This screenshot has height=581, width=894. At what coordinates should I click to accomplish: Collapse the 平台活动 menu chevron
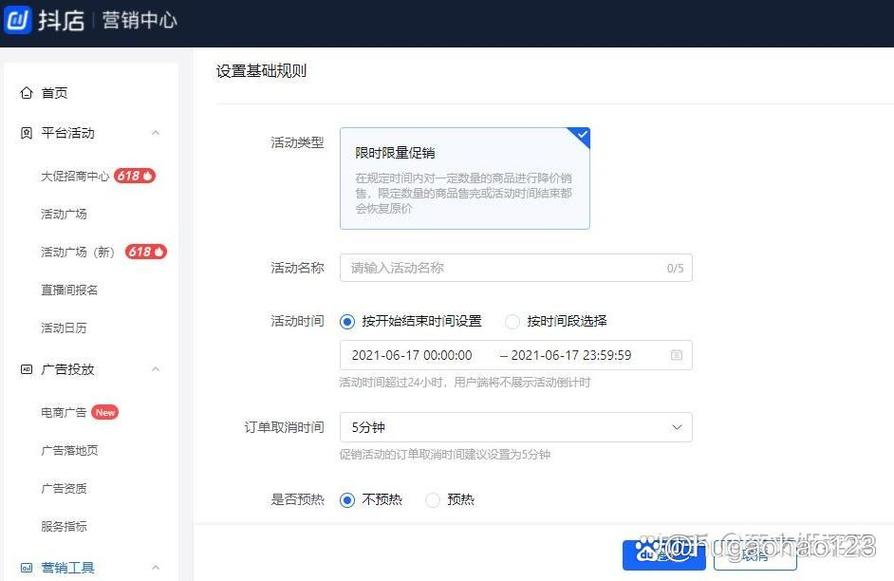pos(155,133)
